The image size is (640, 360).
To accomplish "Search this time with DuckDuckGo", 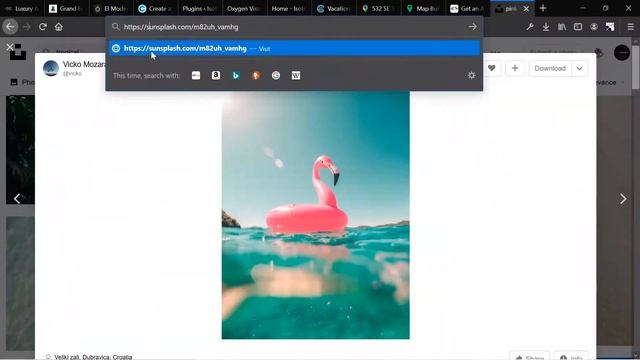I will pyautogui.click(x=256, y=75).
